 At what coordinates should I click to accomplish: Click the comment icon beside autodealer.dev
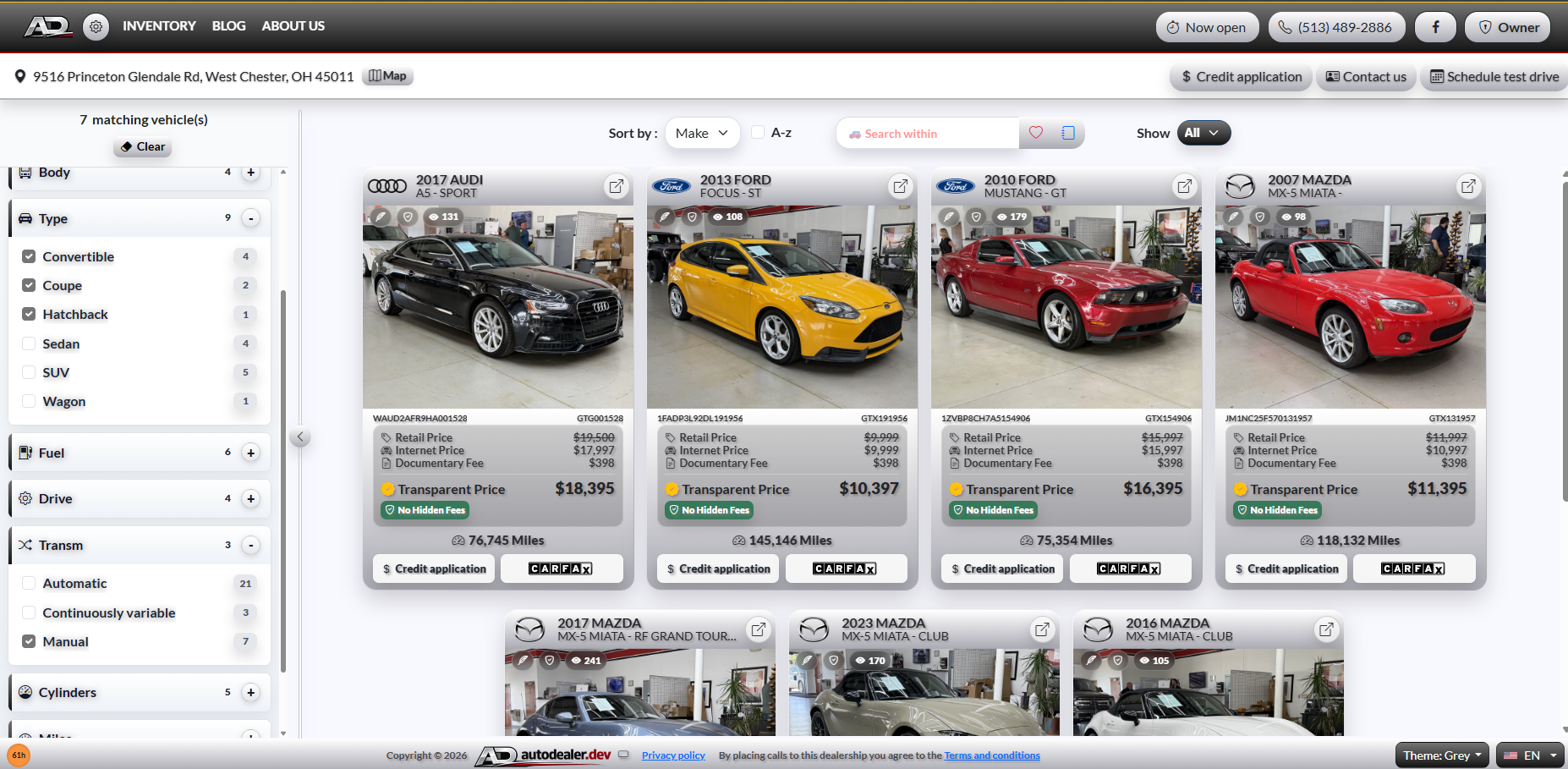[623, 755]
